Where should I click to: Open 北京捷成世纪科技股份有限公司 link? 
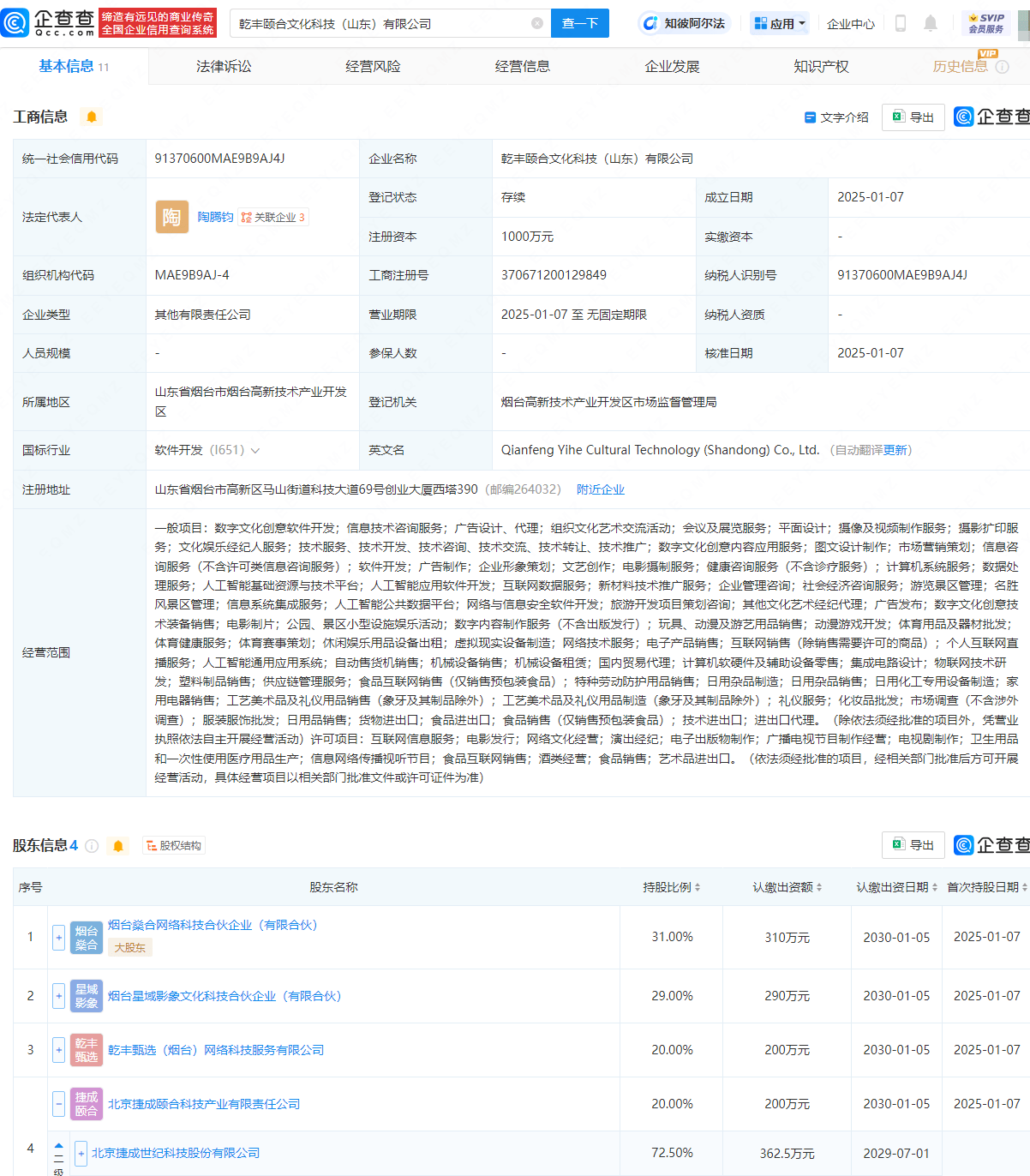176,1154
